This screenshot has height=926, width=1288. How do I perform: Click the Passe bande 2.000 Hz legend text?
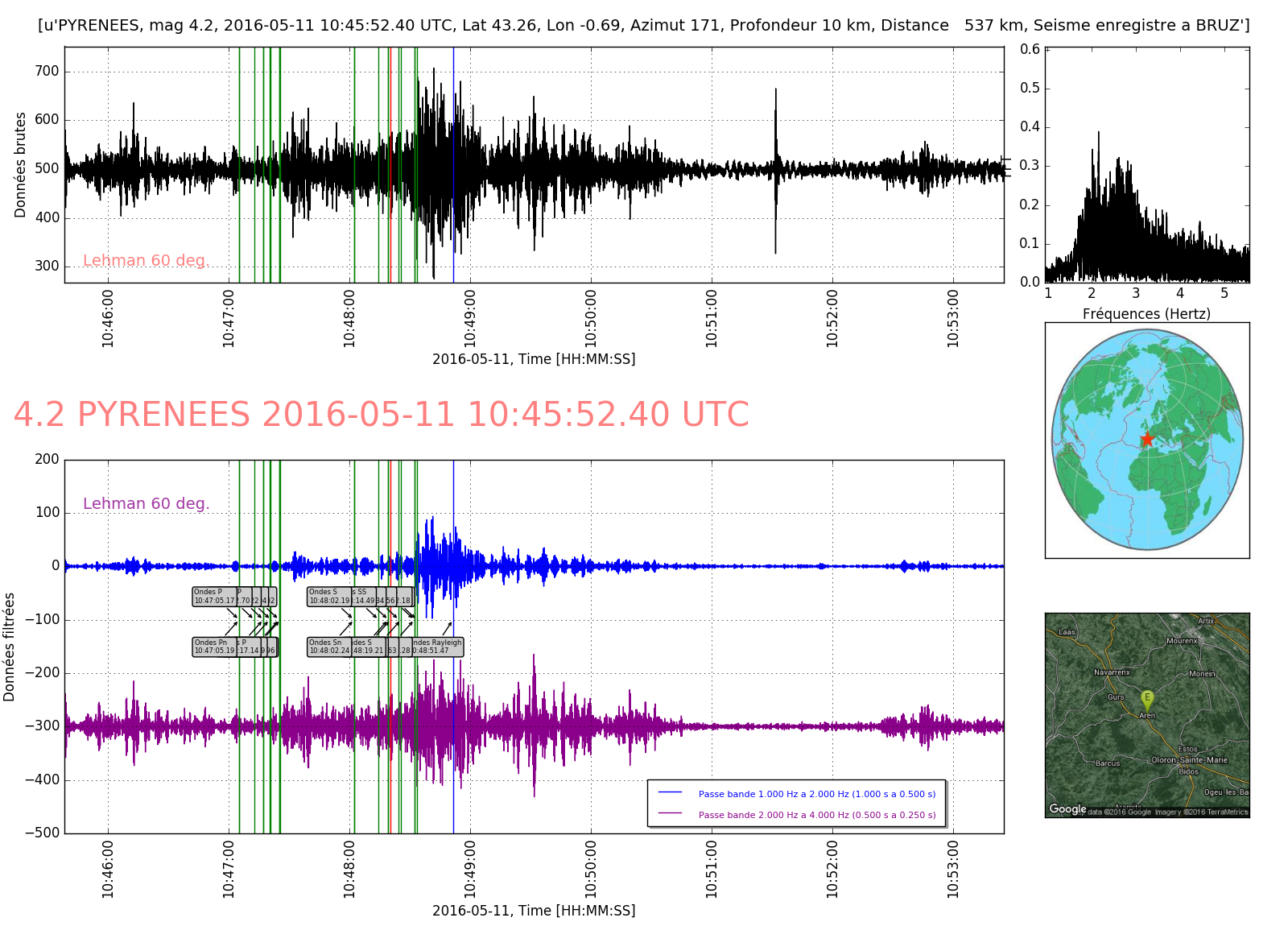pyautogui.click(x=816, y=815)
